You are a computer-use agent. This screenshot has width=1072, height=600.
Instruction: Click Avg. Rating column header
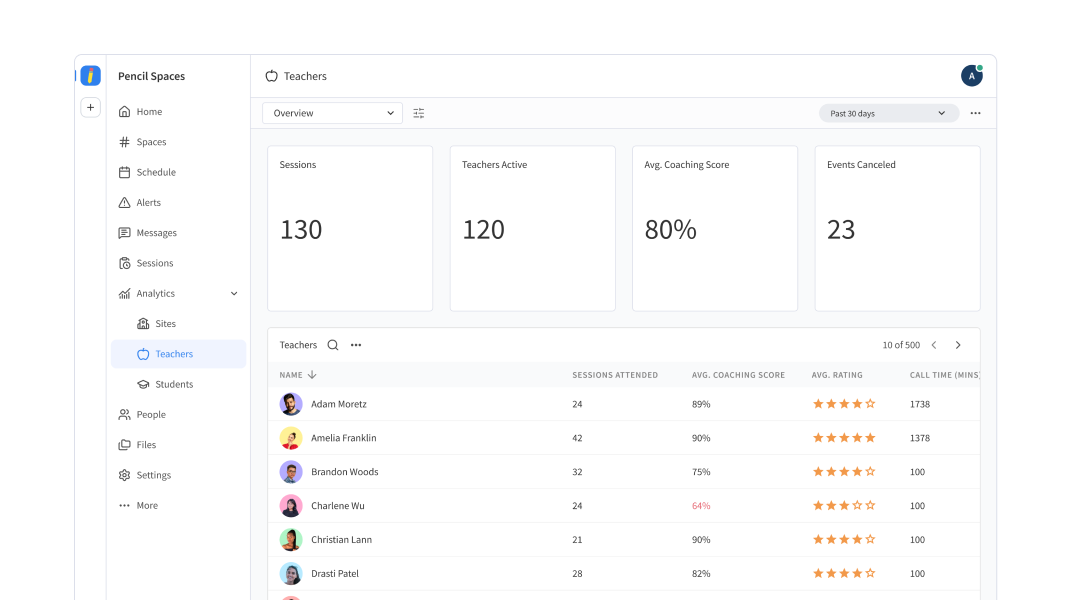[x=837, y=375]
